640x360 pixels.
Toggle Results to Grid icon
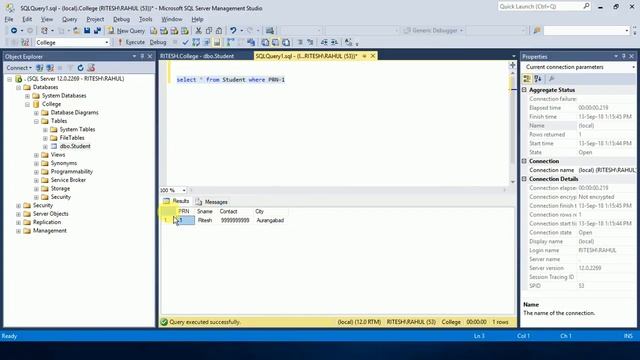pos(276,42)
